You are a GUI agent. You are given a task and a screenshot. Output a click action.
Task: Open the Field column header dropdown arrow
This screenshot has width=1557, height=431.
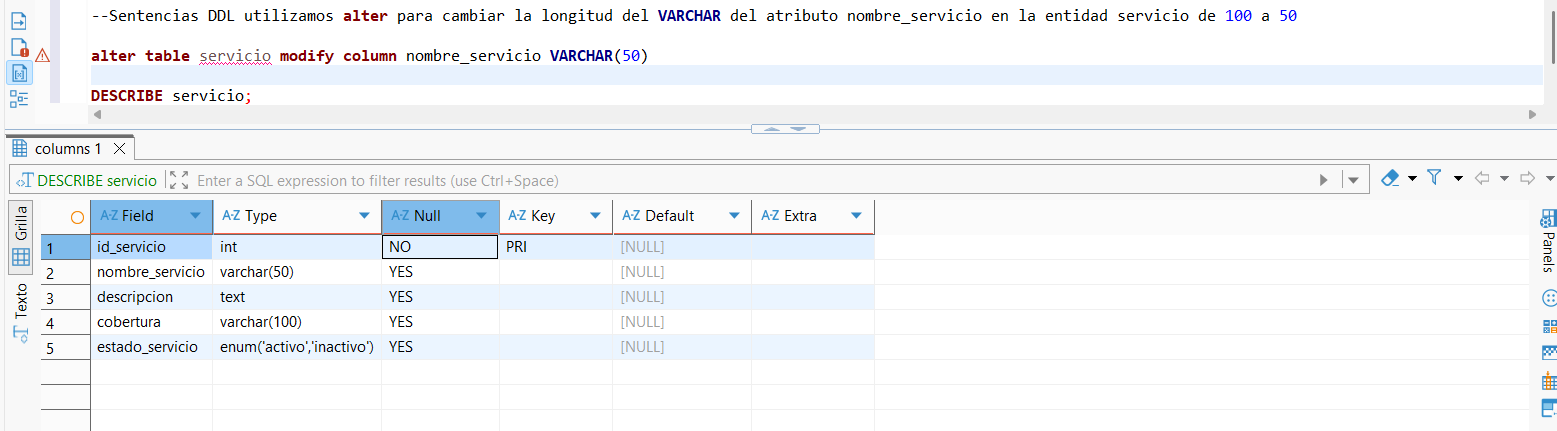pyautogui.click(x=194, y=216)
